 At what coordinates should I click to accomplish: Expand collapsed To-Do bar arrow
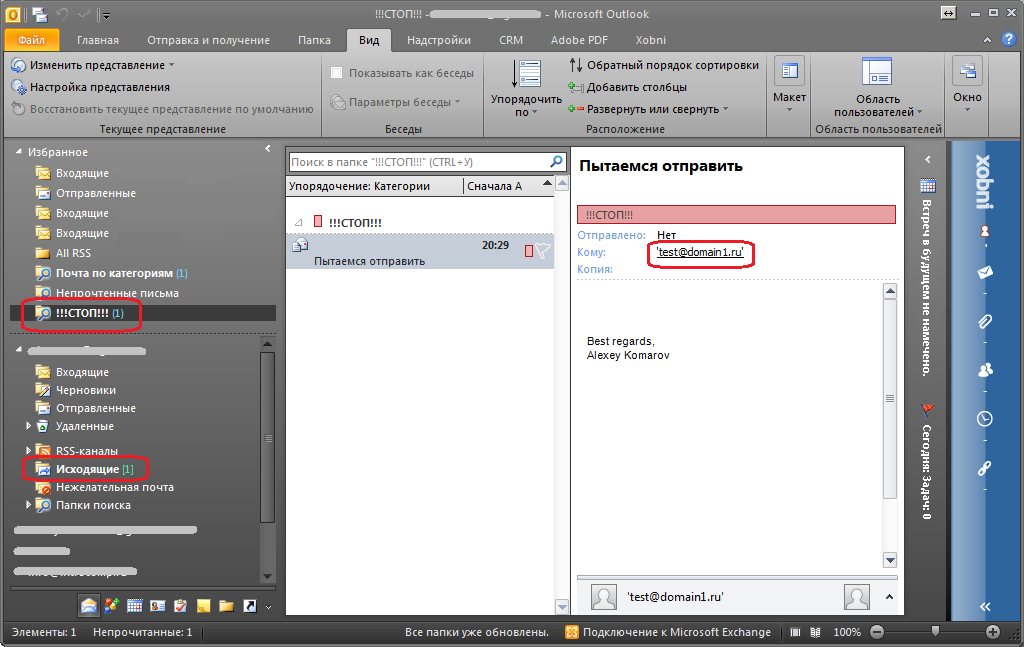point(927,159)
